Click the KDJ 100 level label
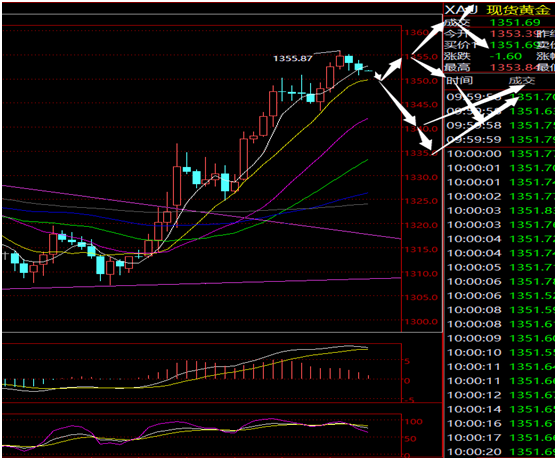Image resolution: width=557 pixels, height=460 pixels. pos(413,422)
